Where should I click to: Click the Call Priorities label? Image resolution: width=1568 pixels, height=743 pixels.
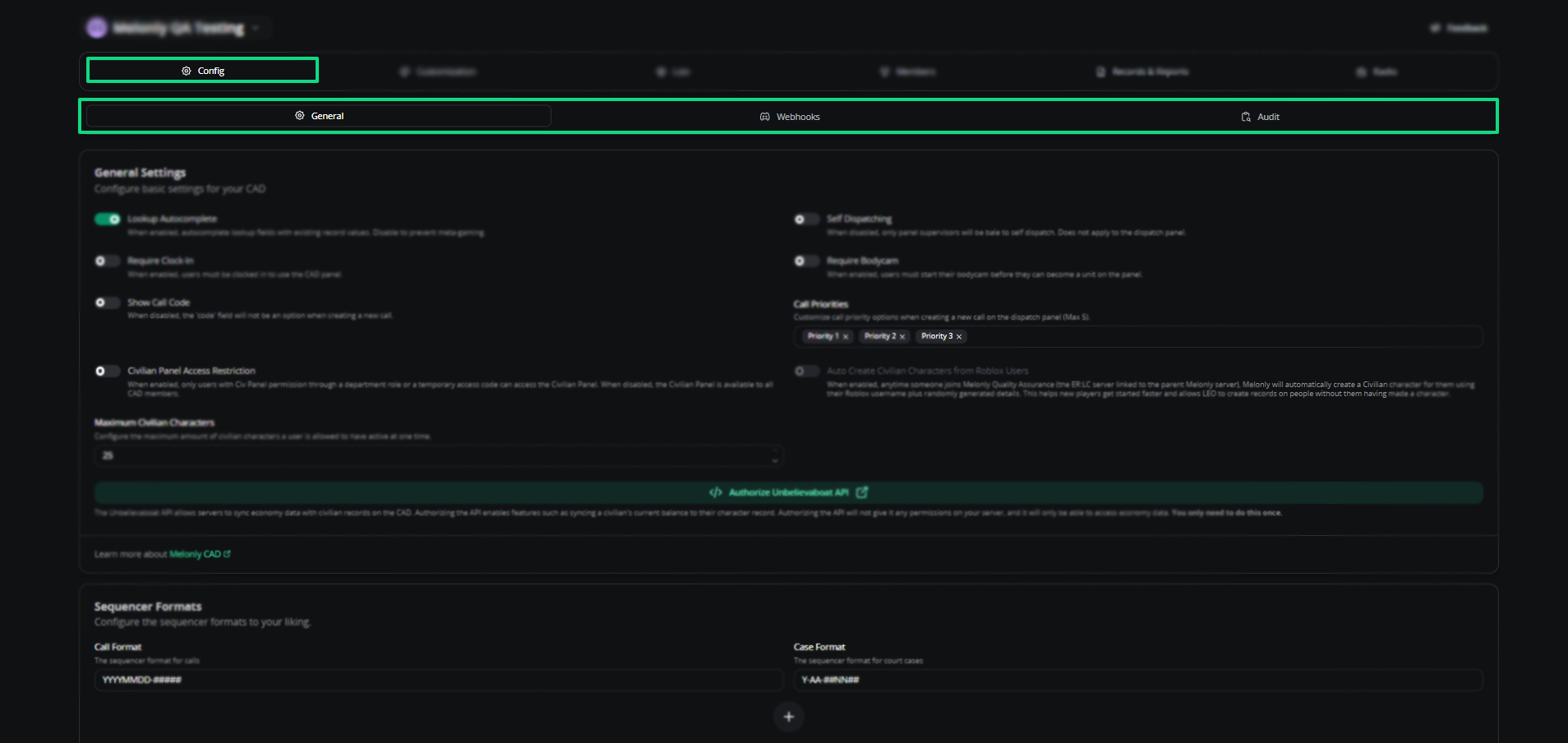(x=821, y=304)
